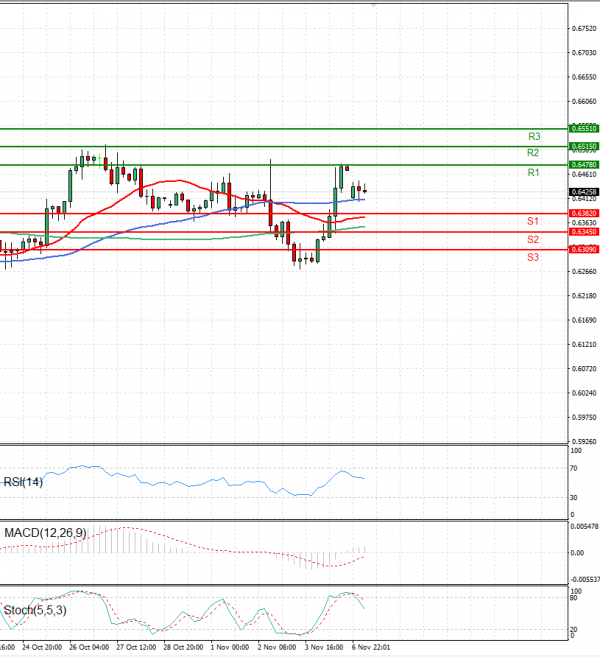Image resolution: width=600 pixels, height=657 pixels.
Task: Click the MACD 0.005478 scale value
Action: coord(584,527)
